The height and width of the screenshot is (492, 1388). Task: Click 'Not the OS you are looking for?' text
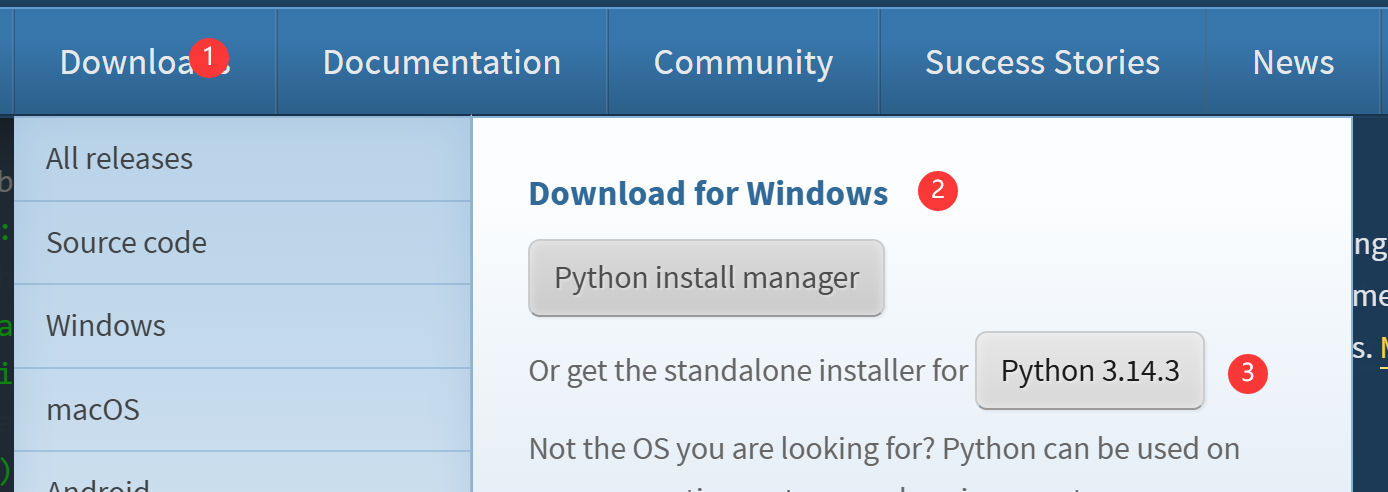[x=730, y=449]
